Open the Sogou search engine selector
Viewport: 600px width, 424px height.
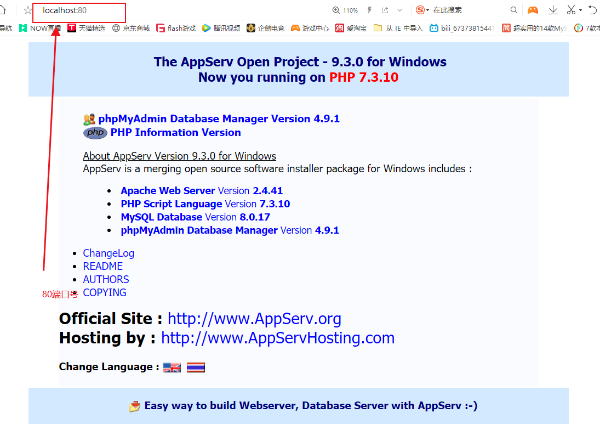[422, 10]
